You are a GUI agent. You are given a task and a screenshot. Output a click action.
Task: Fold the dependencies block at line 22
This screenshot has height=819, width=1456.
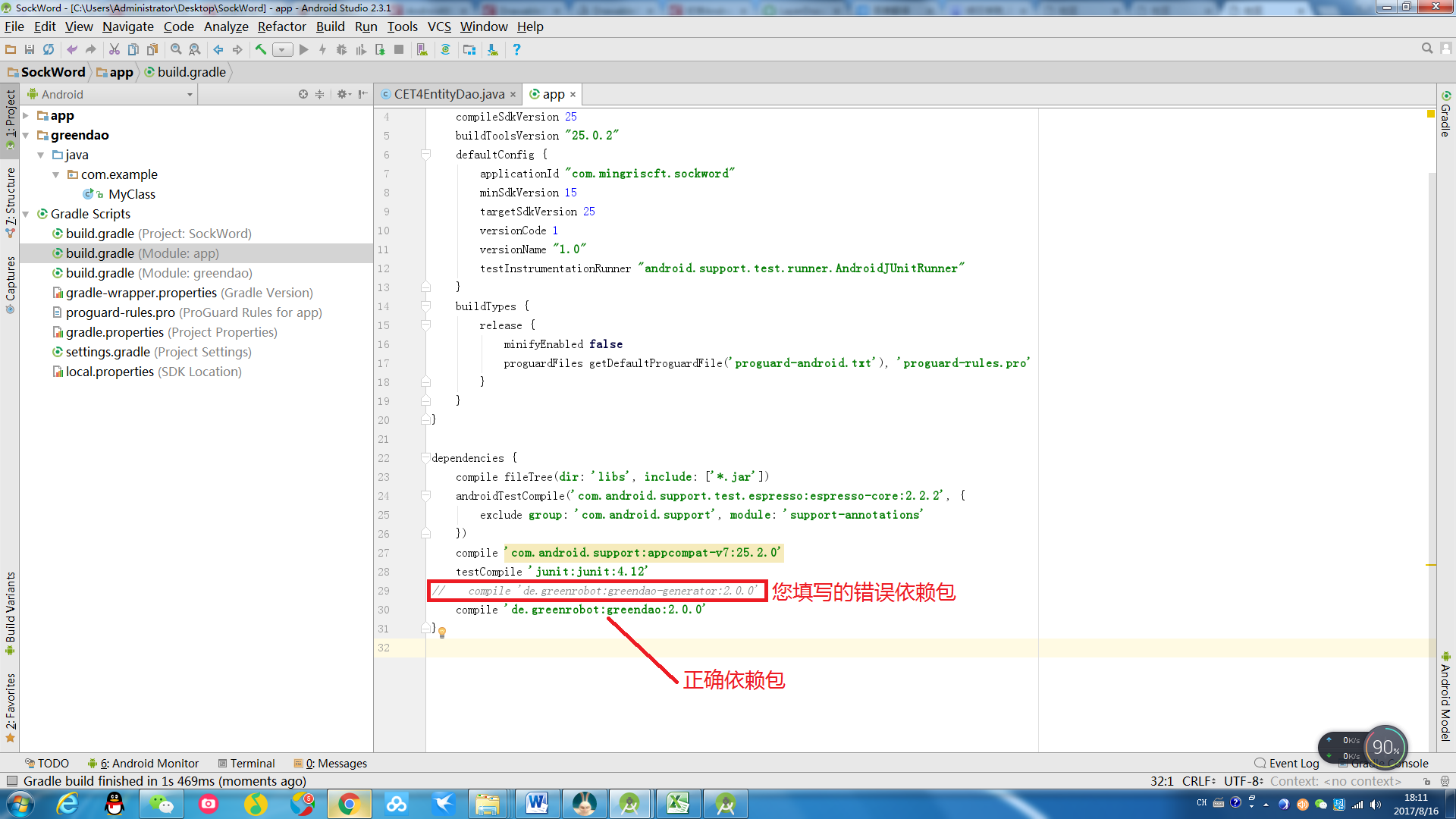(x=425, y=458)
